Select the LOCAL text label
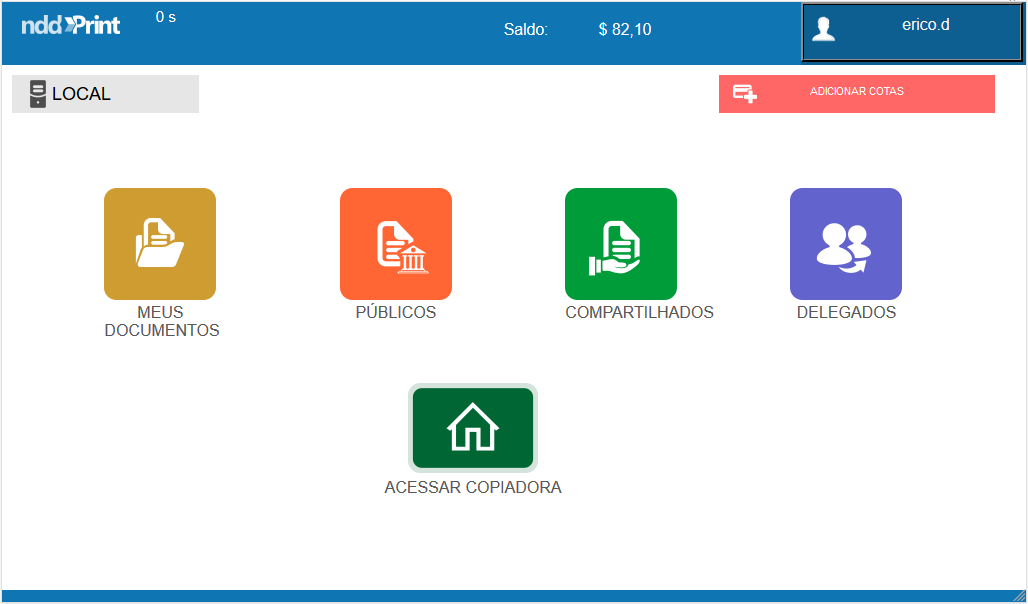This screenshot has width=1028, height=604. pos(81,94)
